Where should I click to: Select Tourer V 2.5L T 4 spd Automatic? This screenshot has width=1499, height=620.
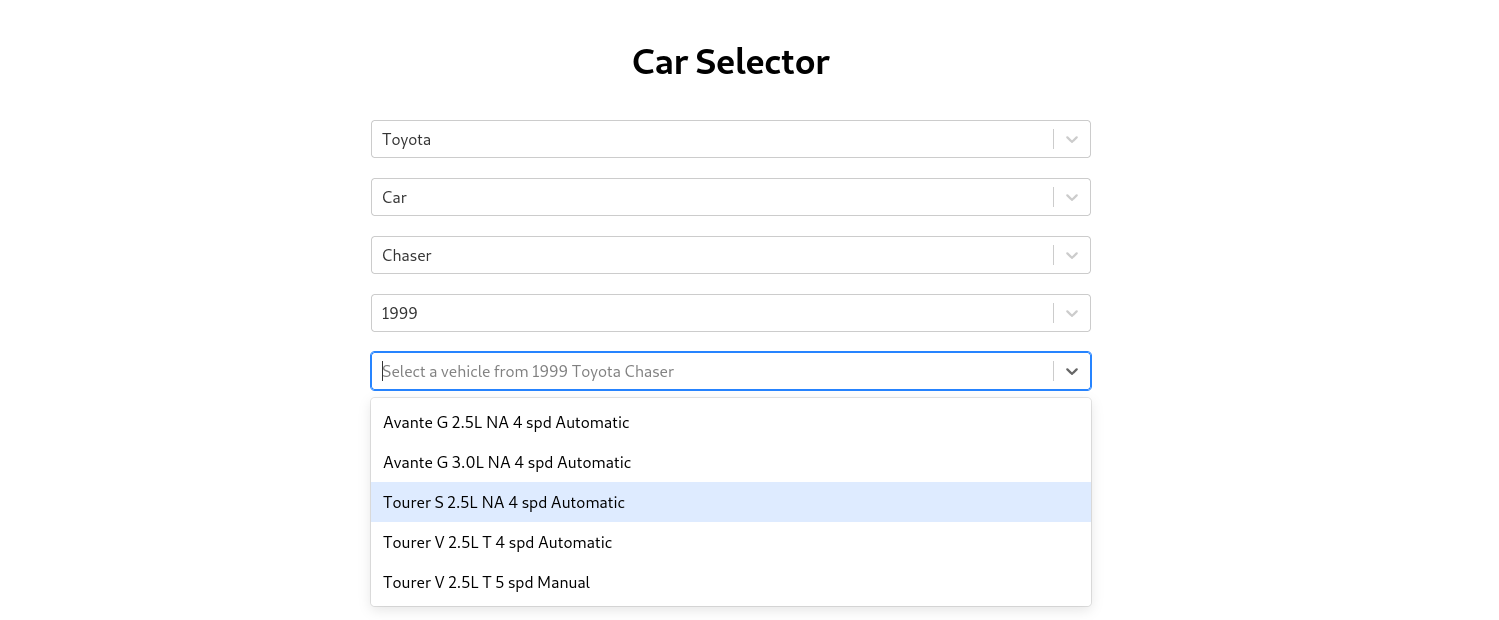[x=497, y=542]
